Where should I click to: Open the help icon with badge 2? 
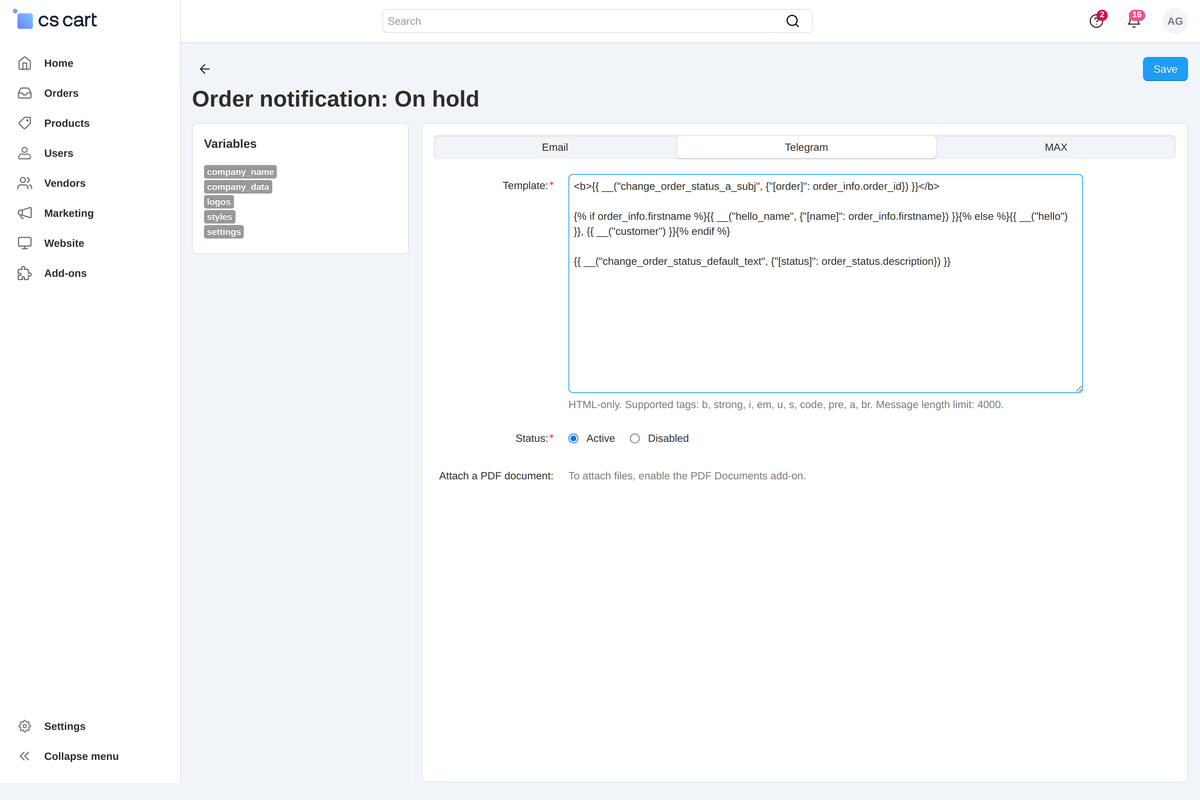click(1097, 20)
